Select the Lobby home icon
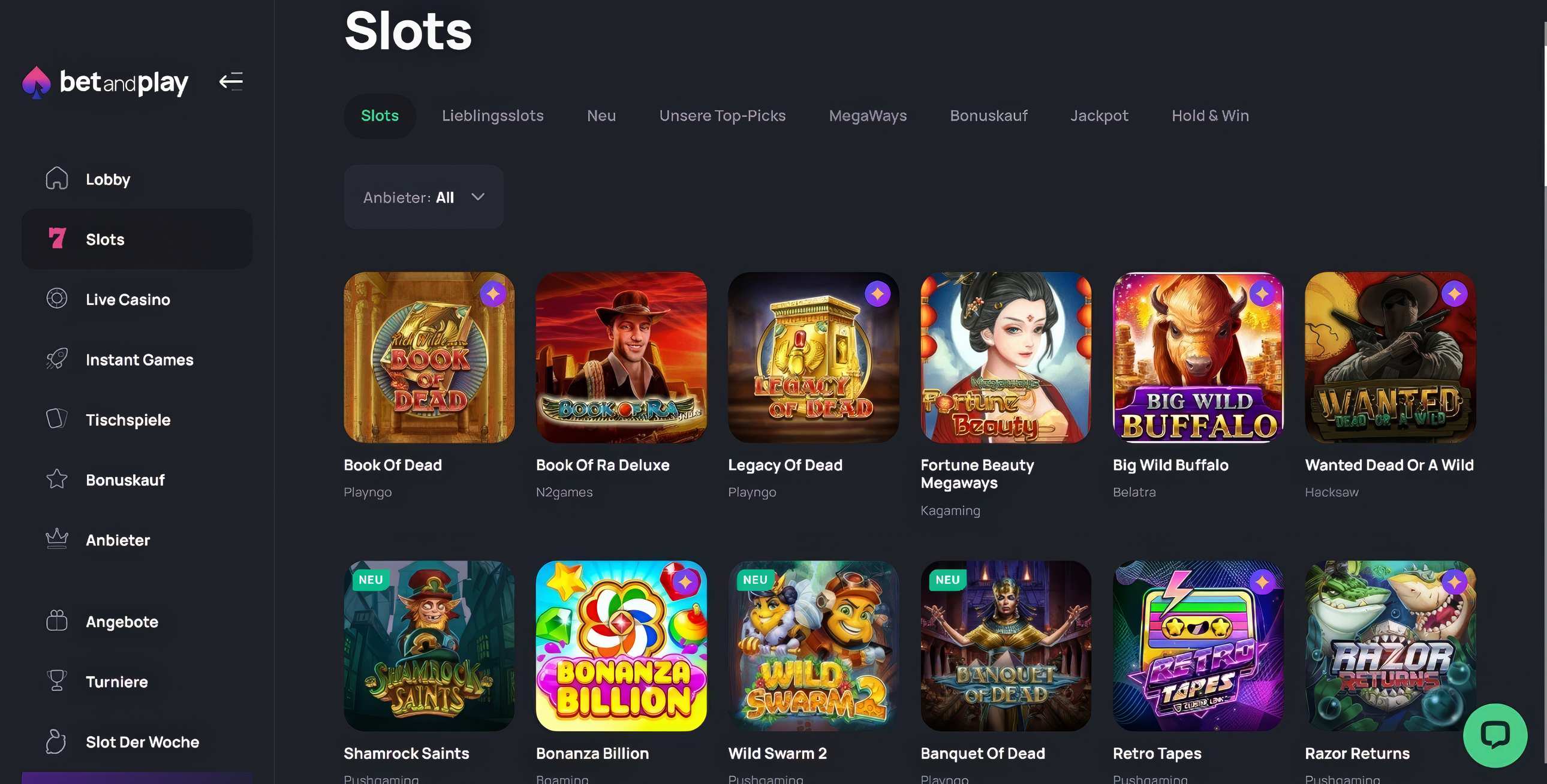Screen dimensions: 1547x784 tap(56, 178)
